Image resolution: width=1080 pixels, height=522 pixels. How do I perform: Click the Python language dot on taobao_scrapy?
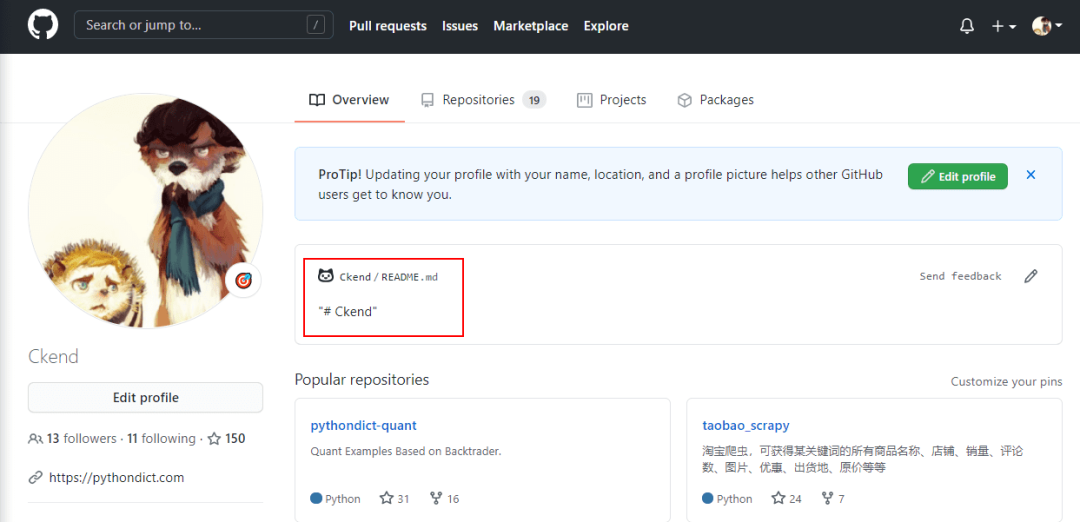tap(708, 498)
